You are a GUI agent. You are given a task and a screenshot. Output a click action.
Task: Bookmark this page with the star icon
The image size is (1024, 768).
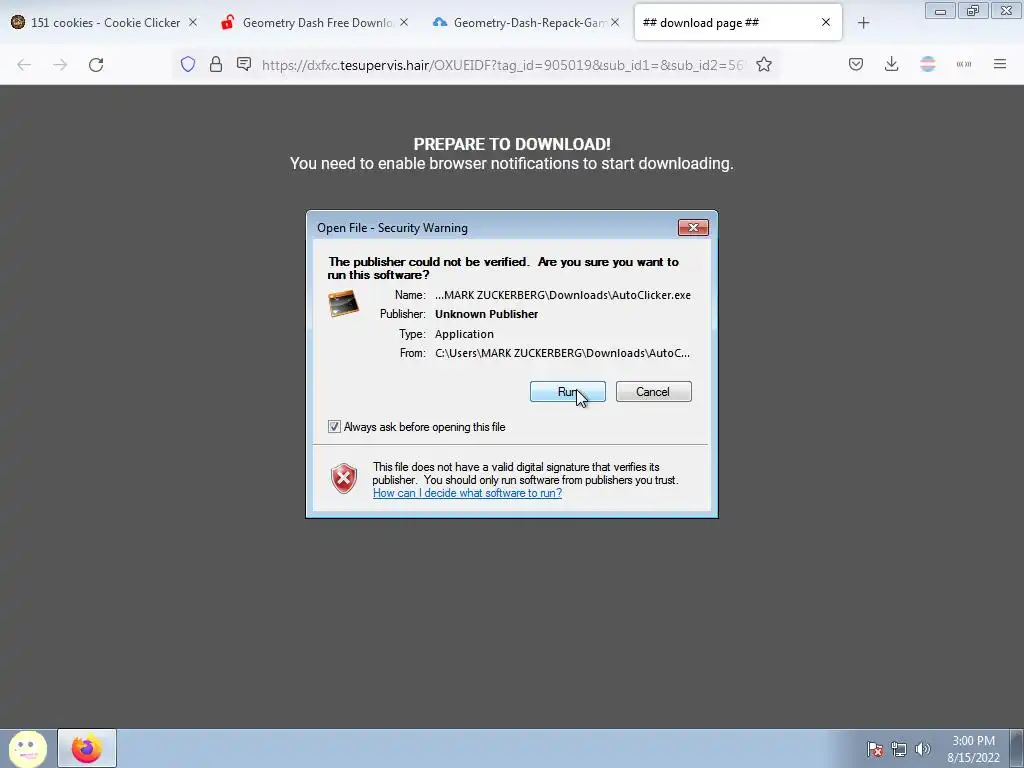(x=764, y=65)
